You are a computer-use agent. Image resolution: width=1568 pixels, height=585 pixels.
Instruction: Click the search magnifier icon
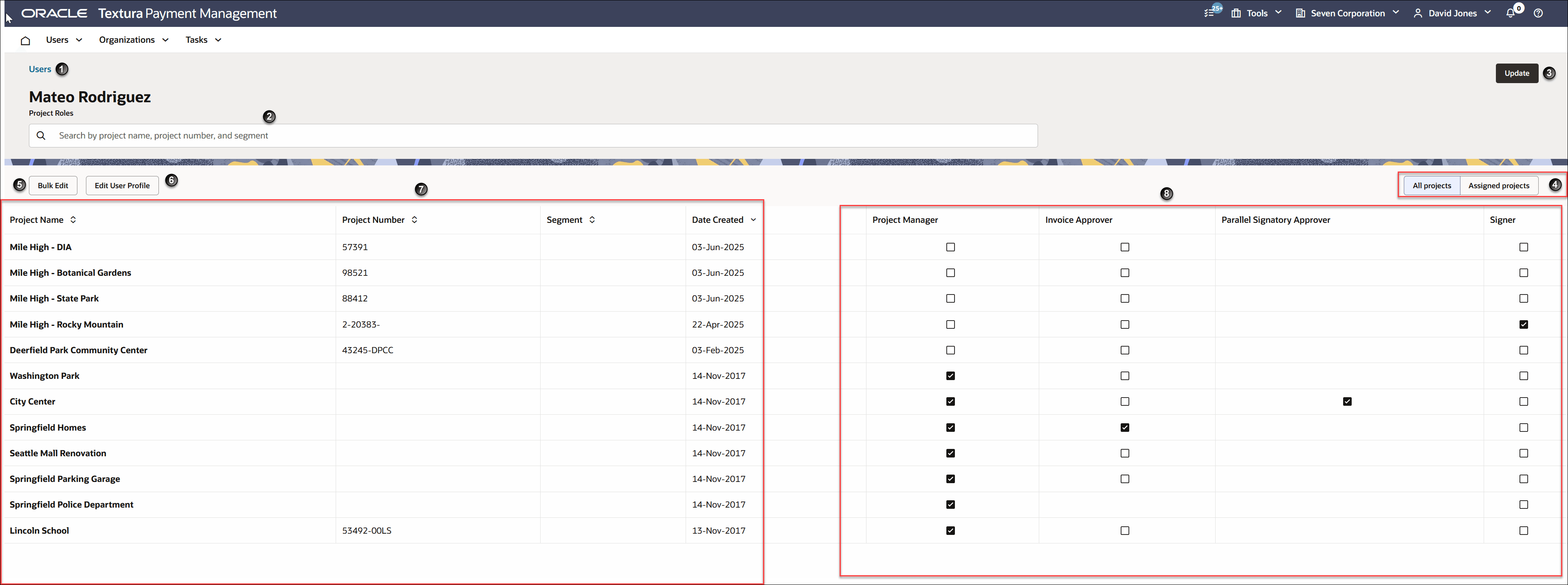click(41, 136)
